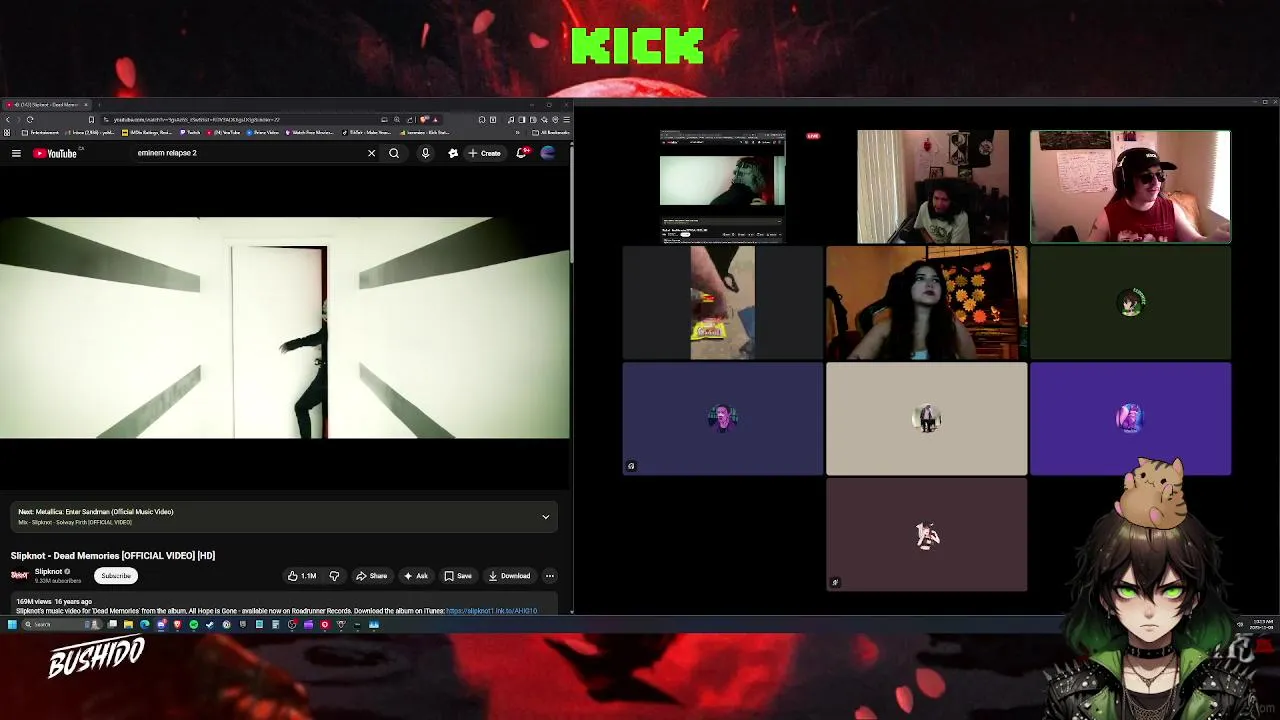Clear the YouTube search text with X
1280x720 pixels.
[x=371, y=153]
